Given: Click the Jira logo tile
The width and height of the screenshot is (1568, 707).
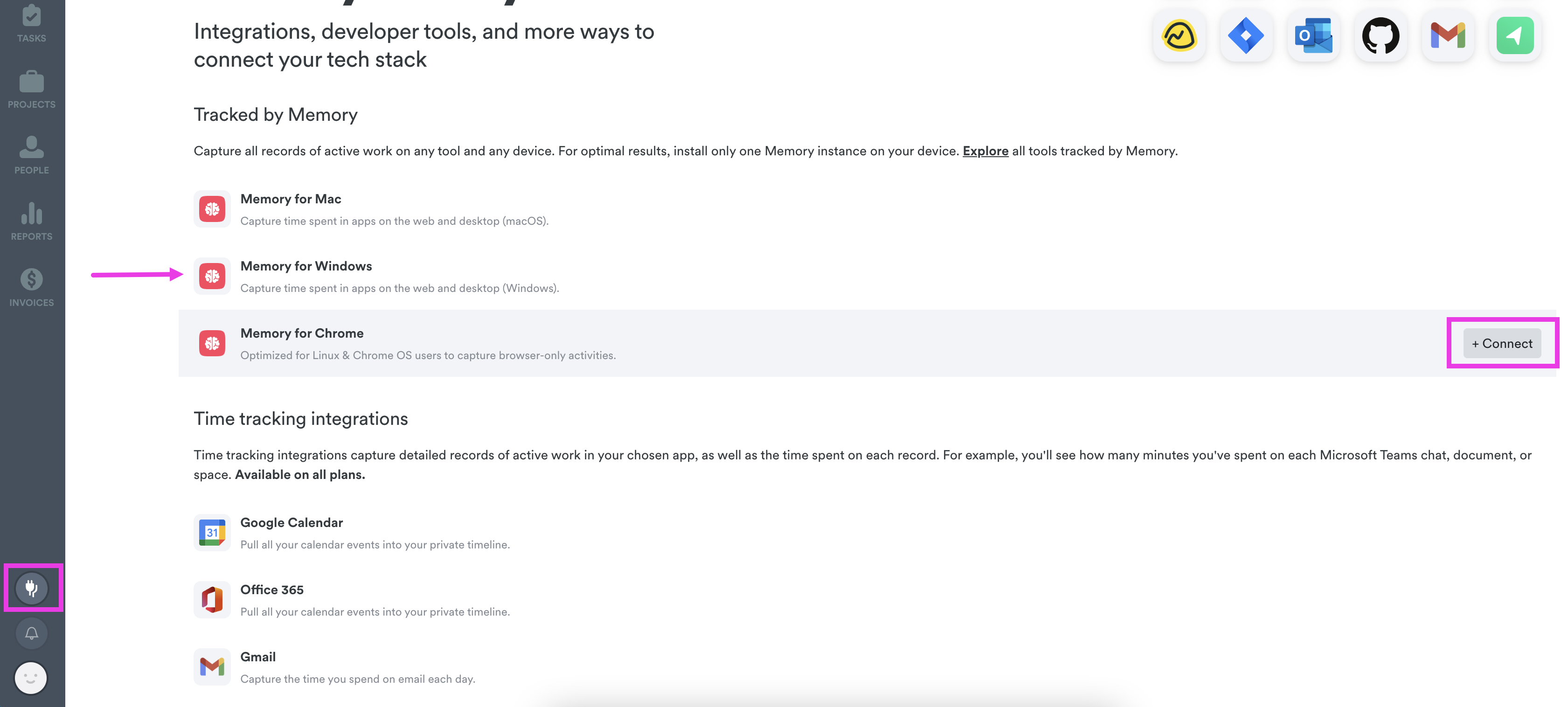Looking at the screenshot, I should coord(1245,36).
